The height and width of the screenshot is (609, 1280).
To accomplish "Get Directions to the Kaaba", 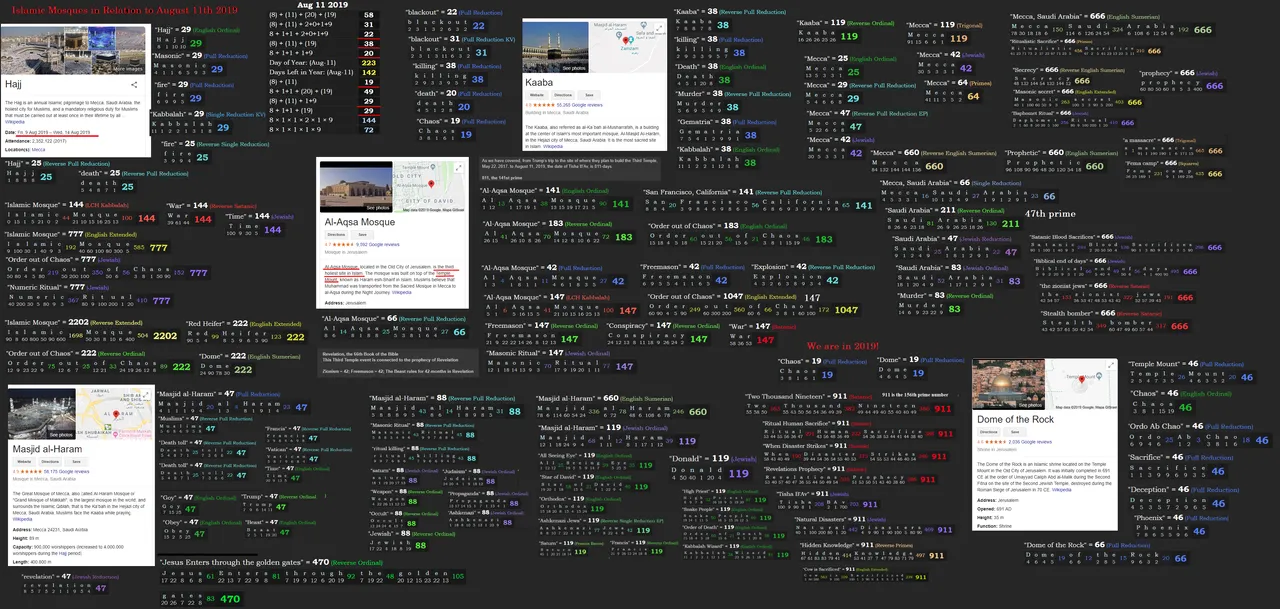I will click(x=563, y=95).
